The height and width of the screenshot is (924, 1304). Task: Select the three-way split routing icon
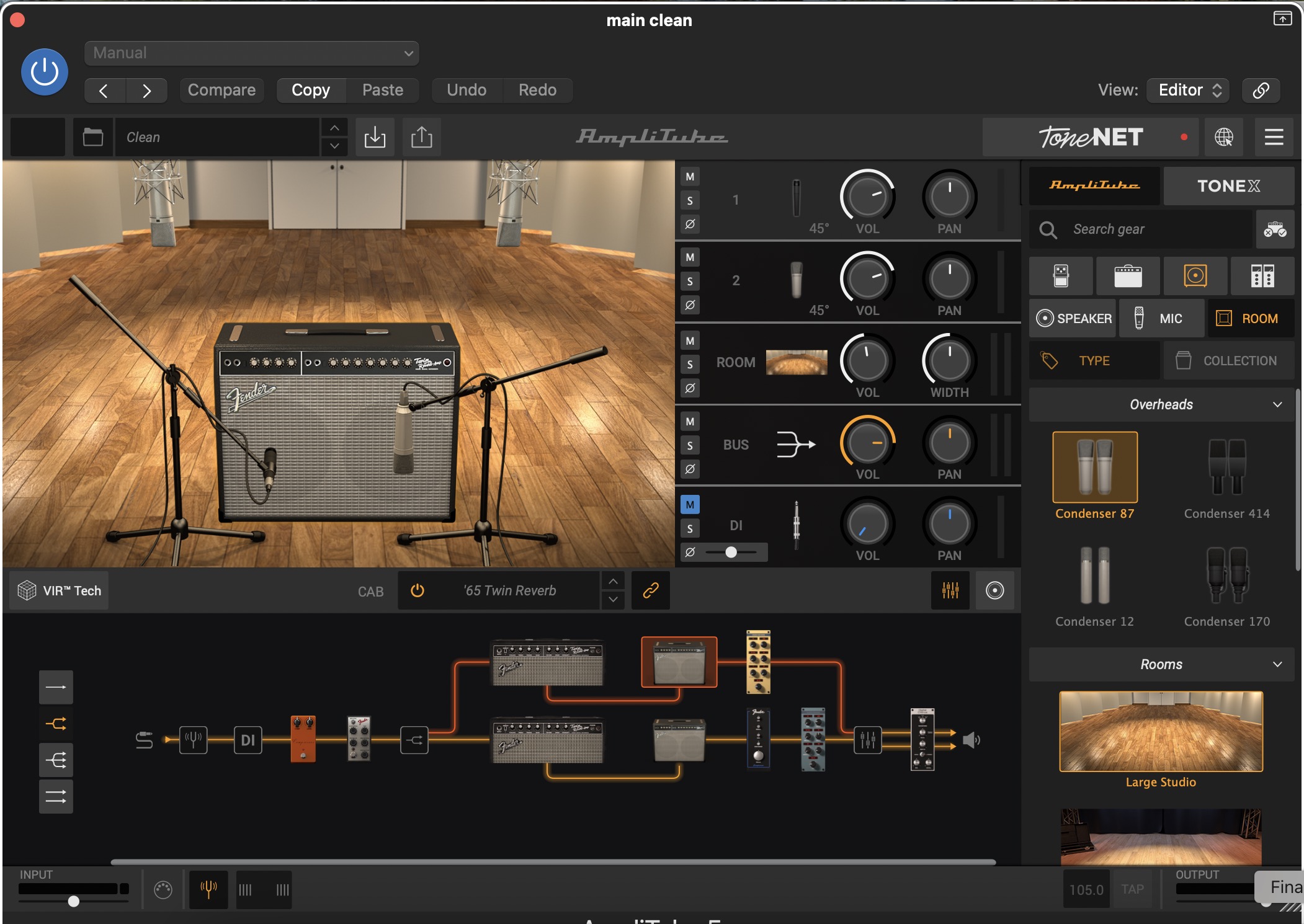pyautogui.click(x=56, y=760)
